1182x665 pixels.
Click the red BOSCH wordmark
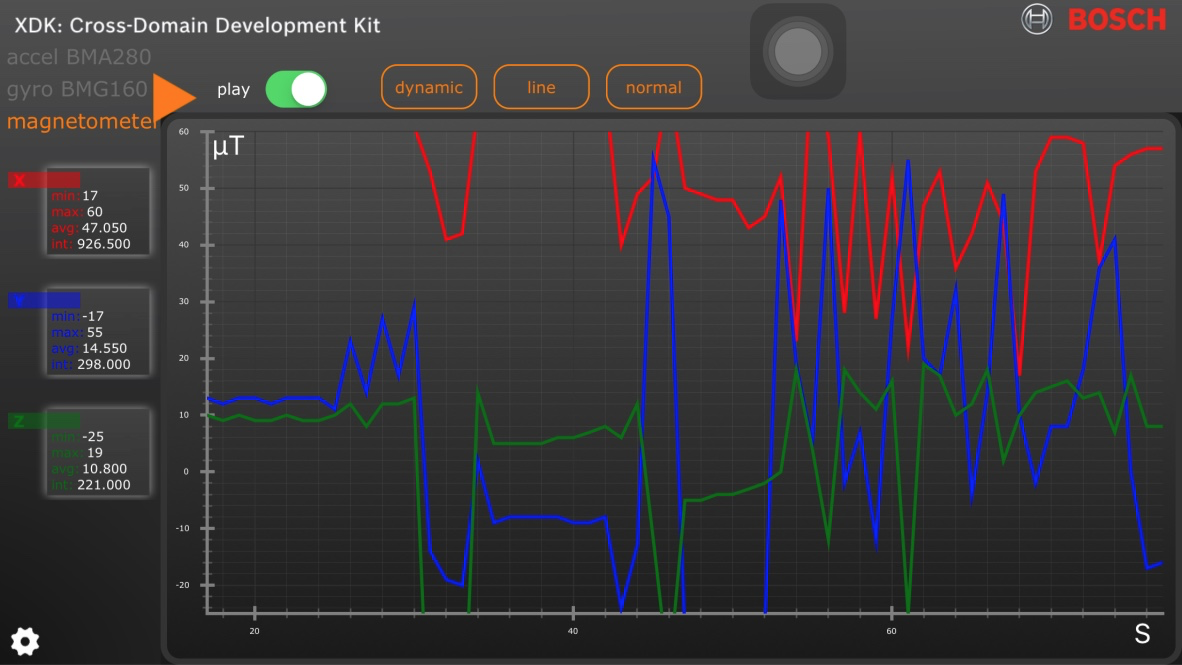1116,19
